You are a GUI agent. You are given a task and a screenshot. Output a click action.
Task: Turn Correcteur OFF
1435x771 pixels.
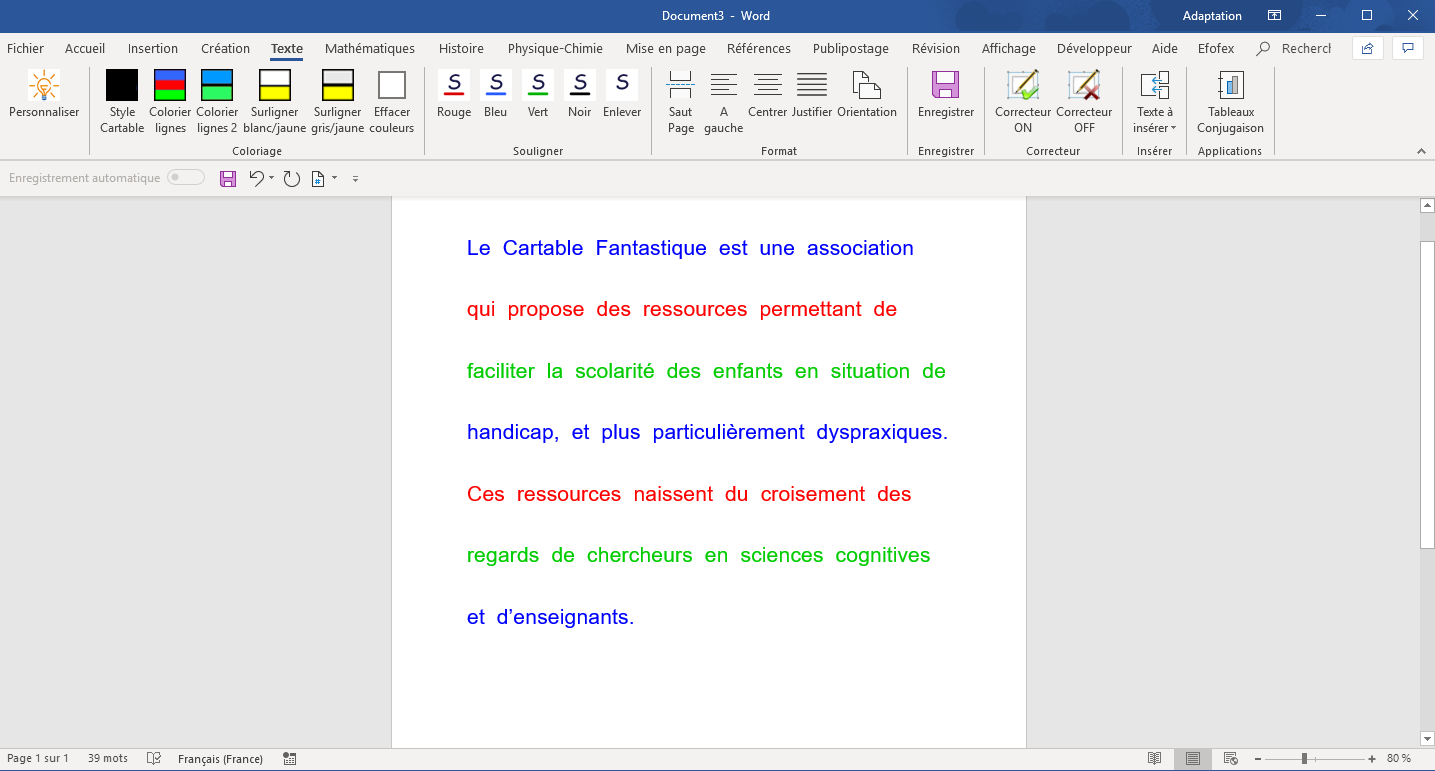pos(1084,85)
